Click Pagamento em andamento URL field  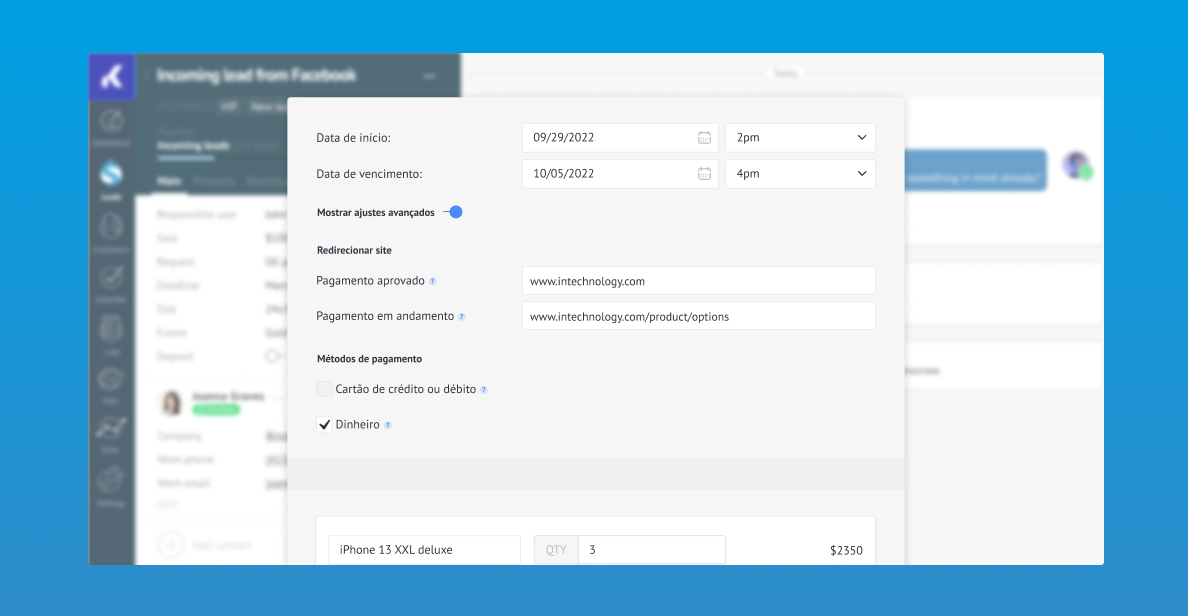(x=698, y=317)
